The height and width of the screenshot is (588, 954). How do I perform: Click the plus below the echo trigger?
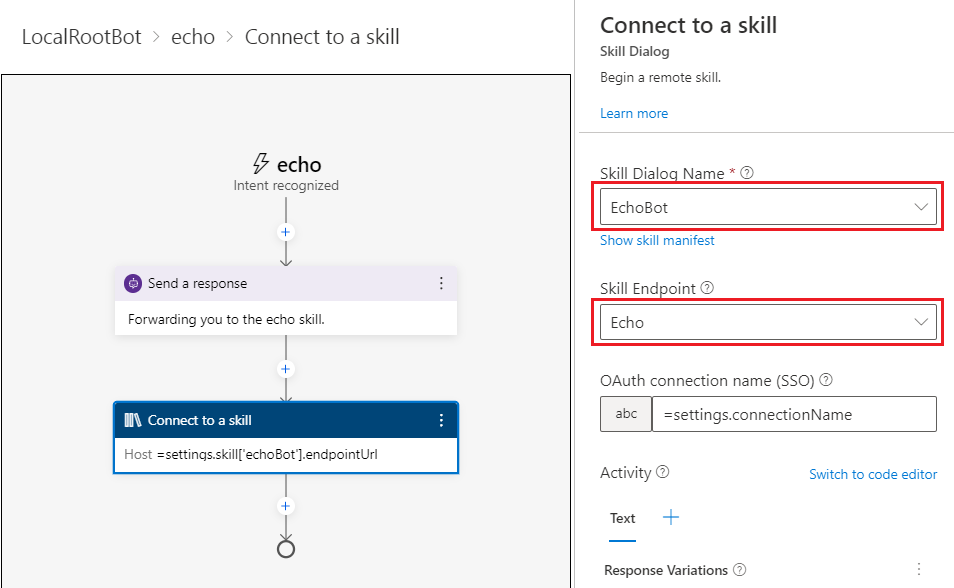(x=285, y=232)
